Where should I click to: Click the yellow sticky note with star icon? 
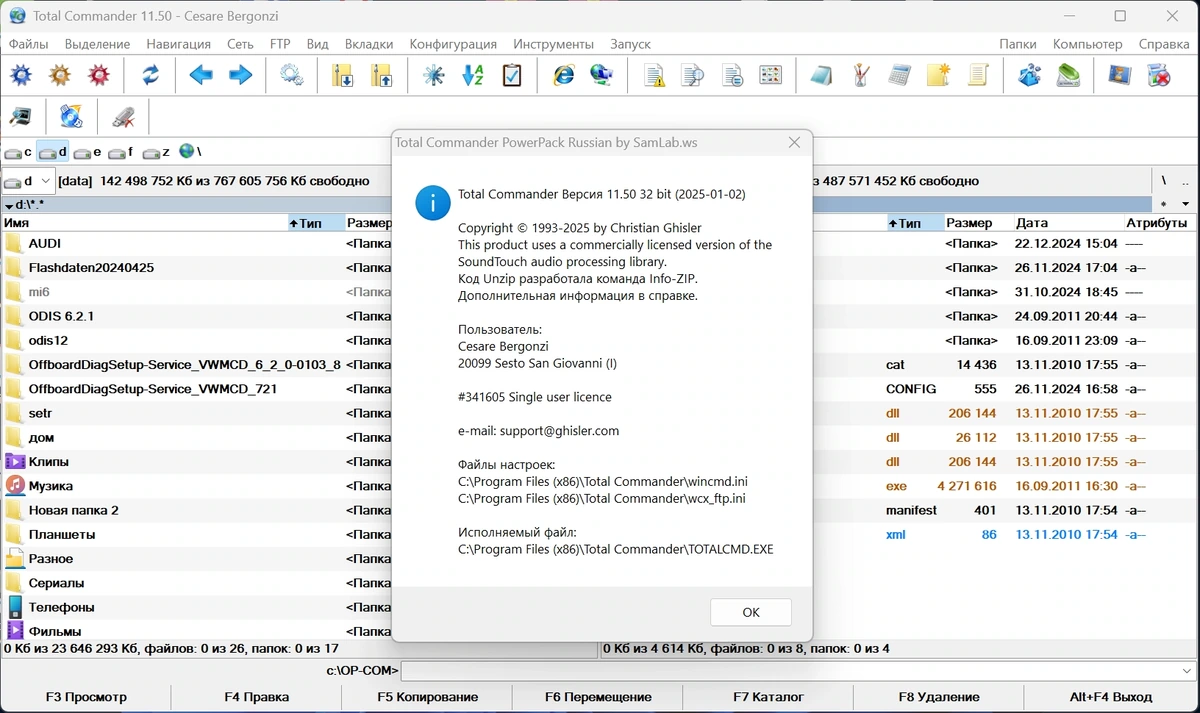(938, 75)
